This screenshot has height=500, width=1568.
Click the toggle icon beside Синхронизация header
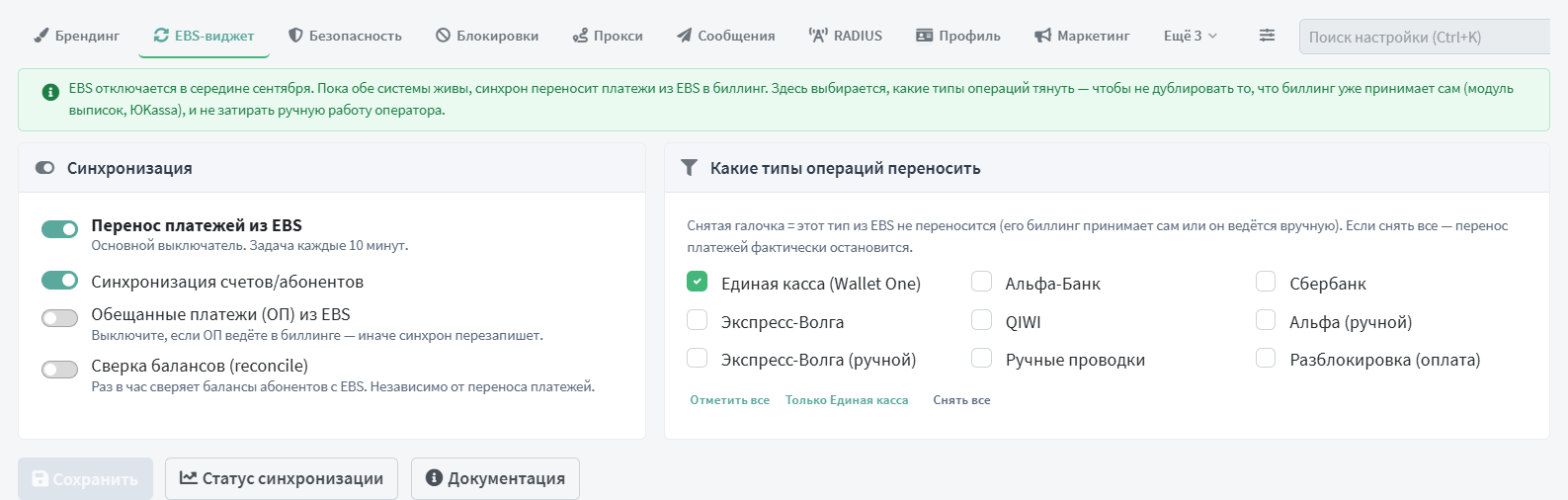click(44, 168)
